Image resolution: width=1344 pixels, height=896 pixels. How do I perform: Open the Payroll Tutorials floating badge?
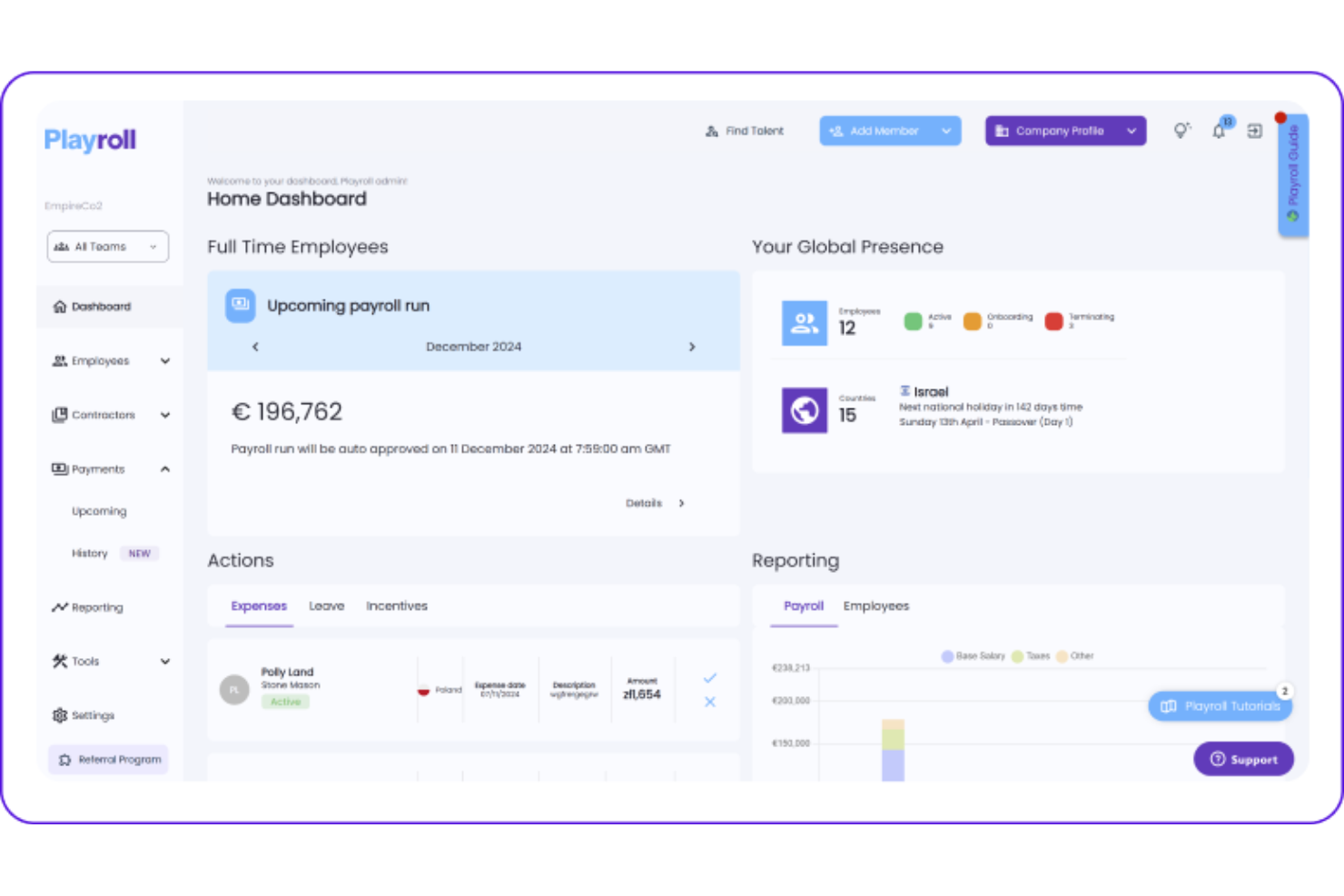click(x=1220, y=705)
